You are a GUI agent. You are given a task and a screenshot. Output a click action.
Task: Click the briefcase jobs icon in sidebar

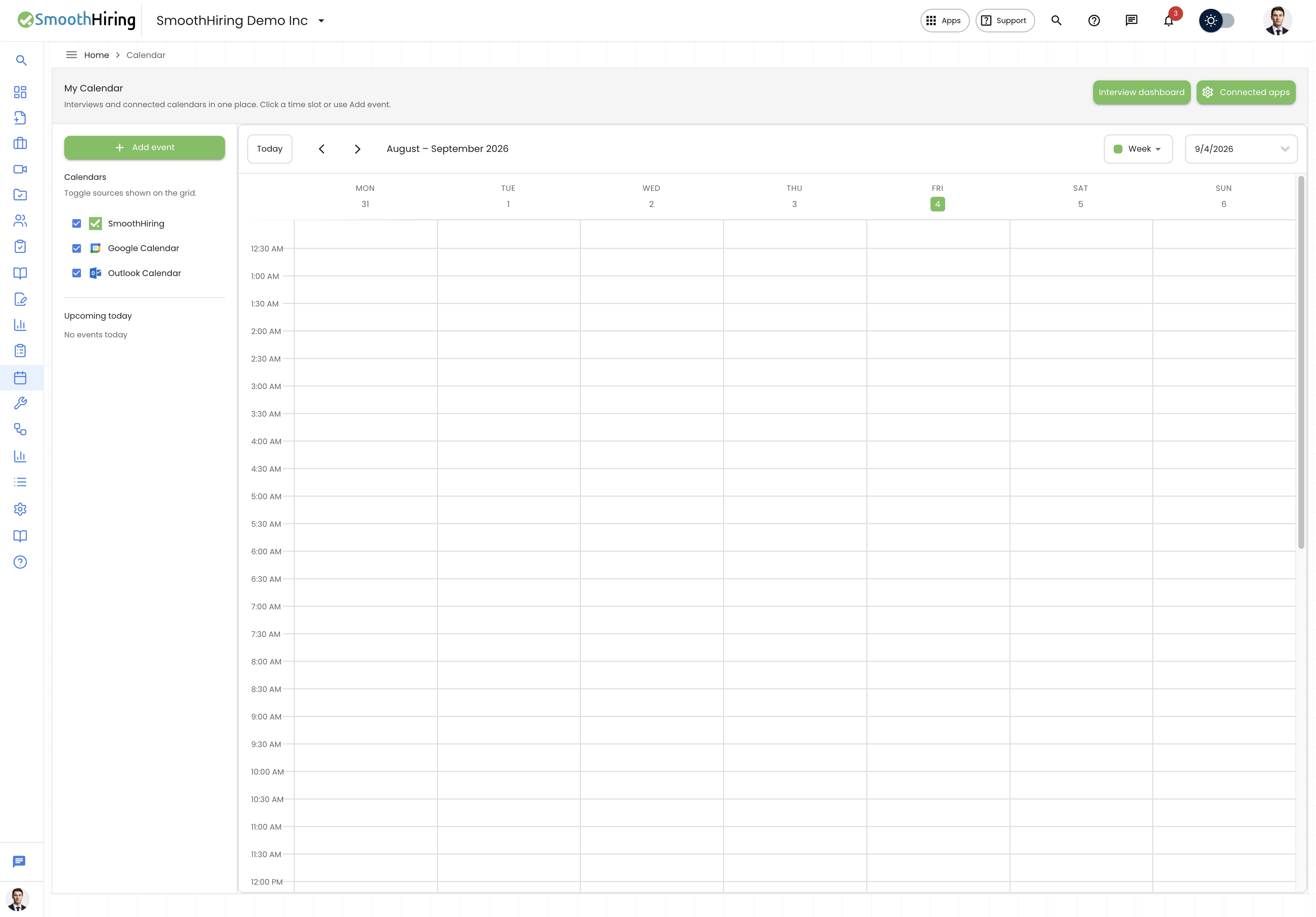20,143
